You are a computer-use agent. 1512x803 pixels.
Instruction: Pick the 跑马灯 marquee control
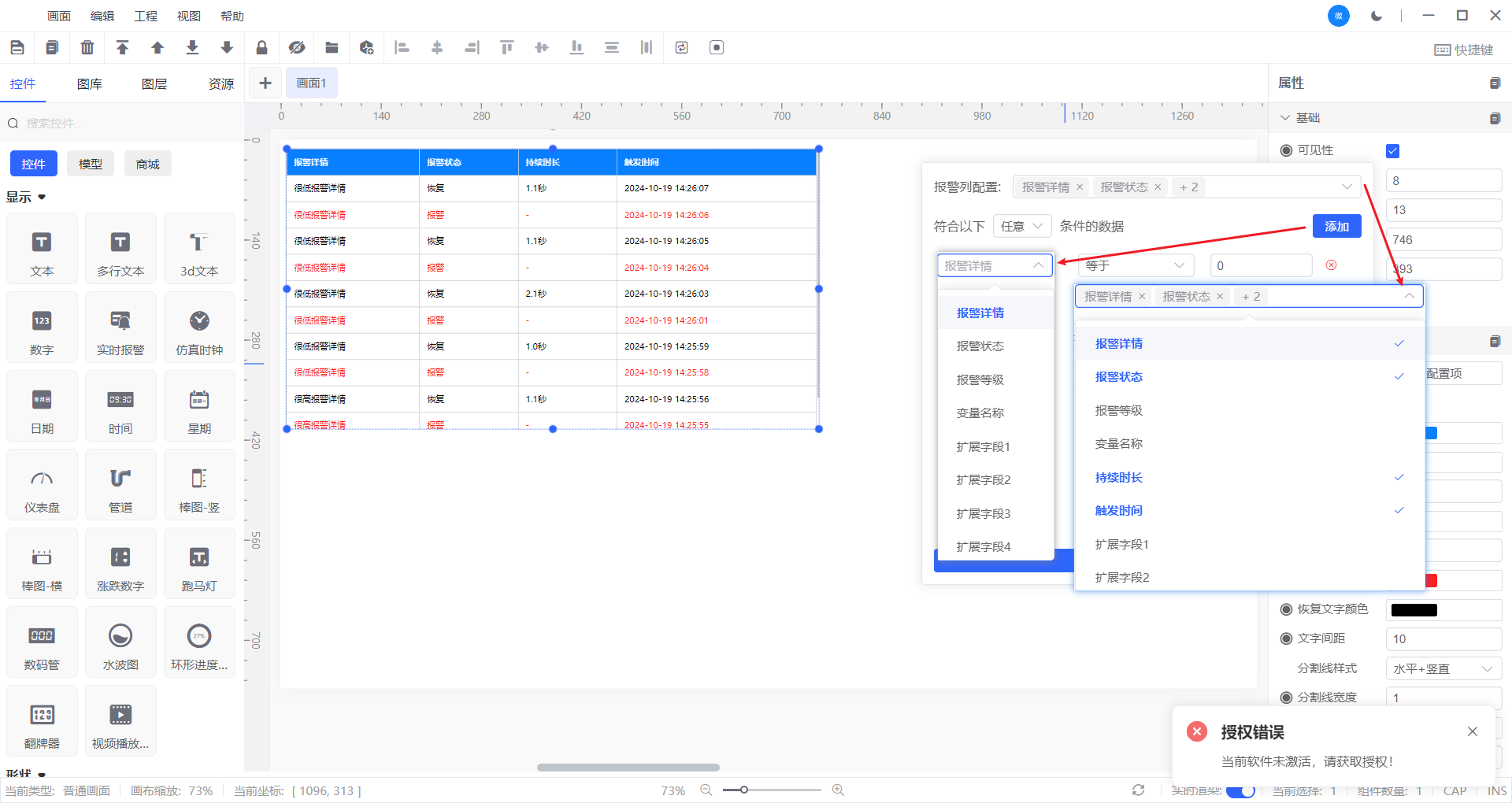pos(199,564)
